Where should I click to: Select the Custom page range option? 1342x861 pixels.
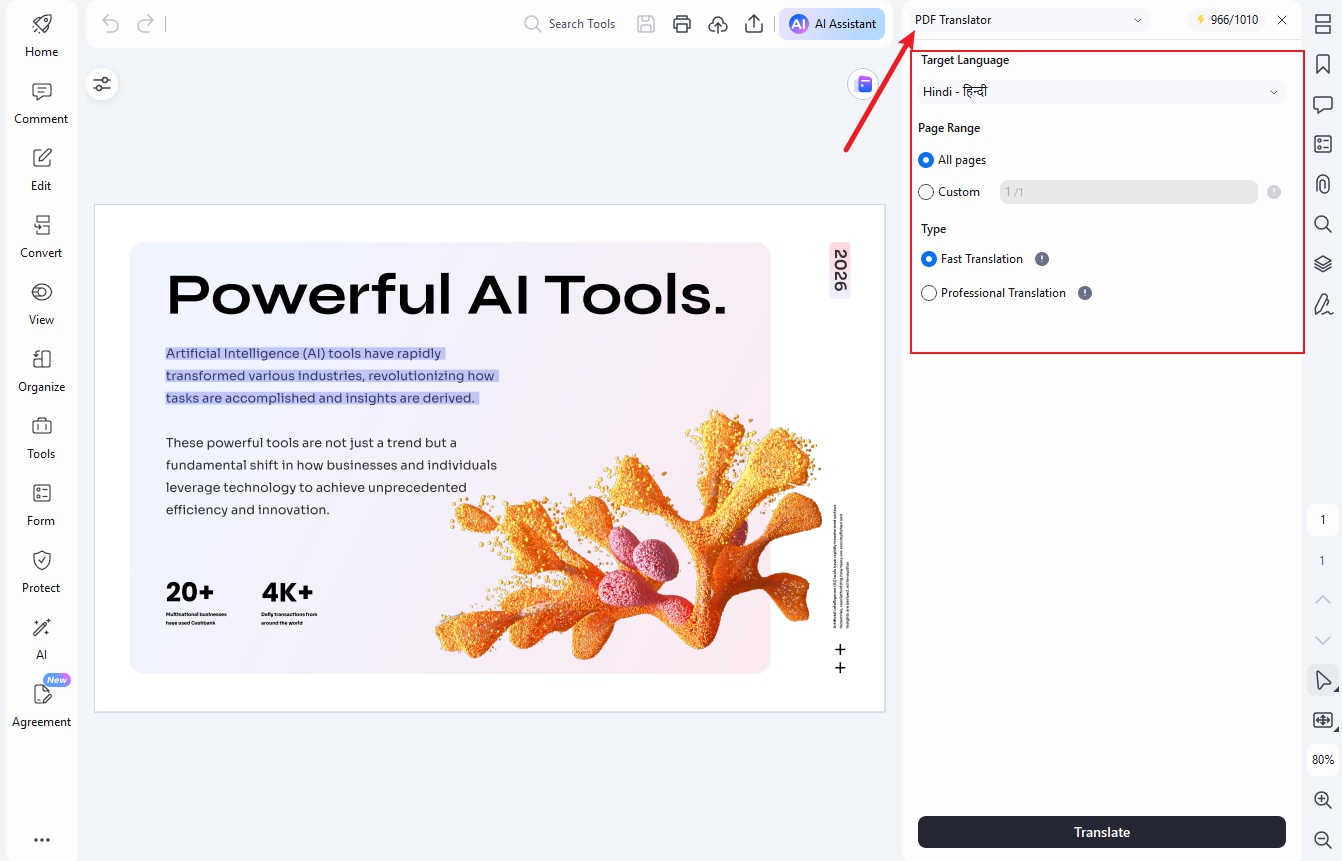[926, 192]
